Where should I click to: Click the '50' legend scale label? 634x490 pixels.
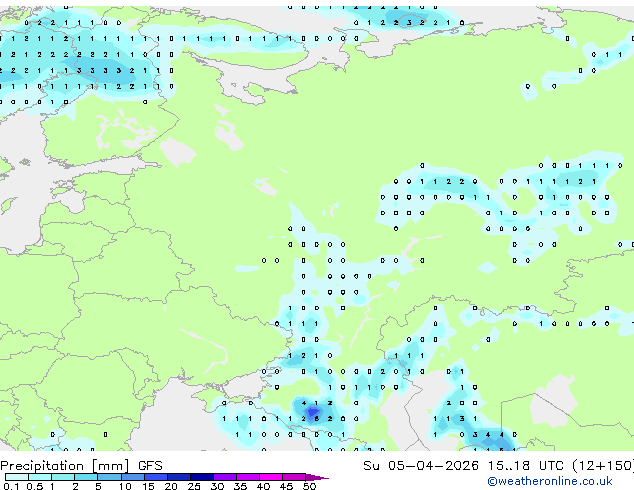pyautogui.click(x=309, y=486)
